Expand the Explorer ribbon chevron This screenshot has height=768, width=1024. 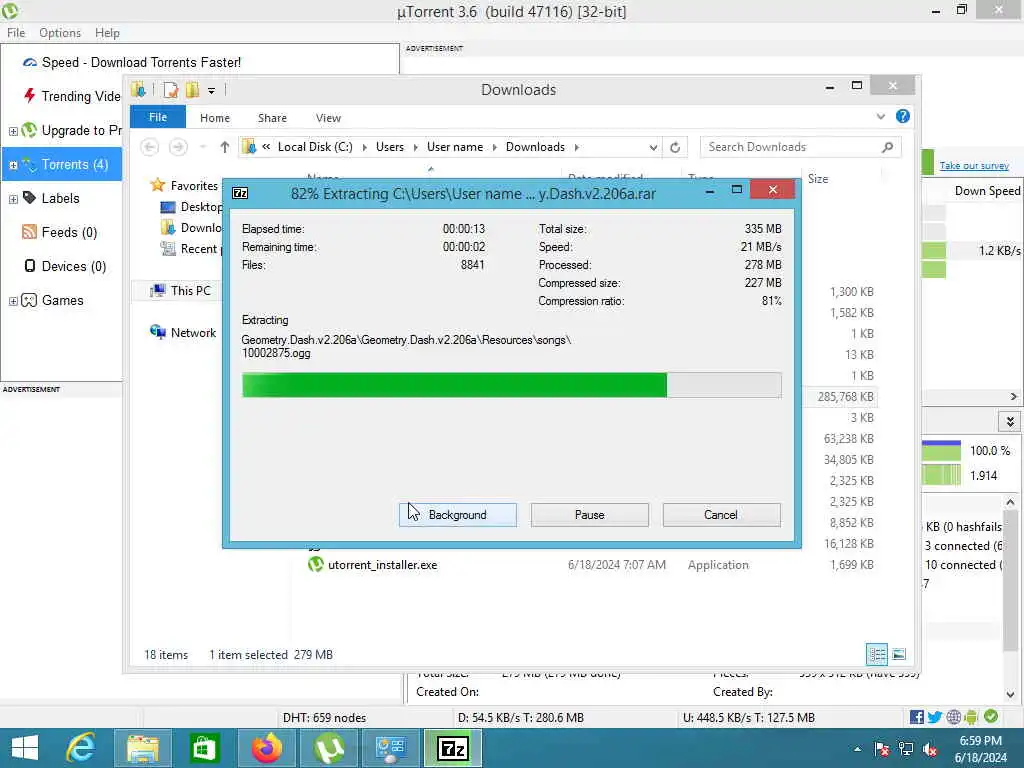881,117
